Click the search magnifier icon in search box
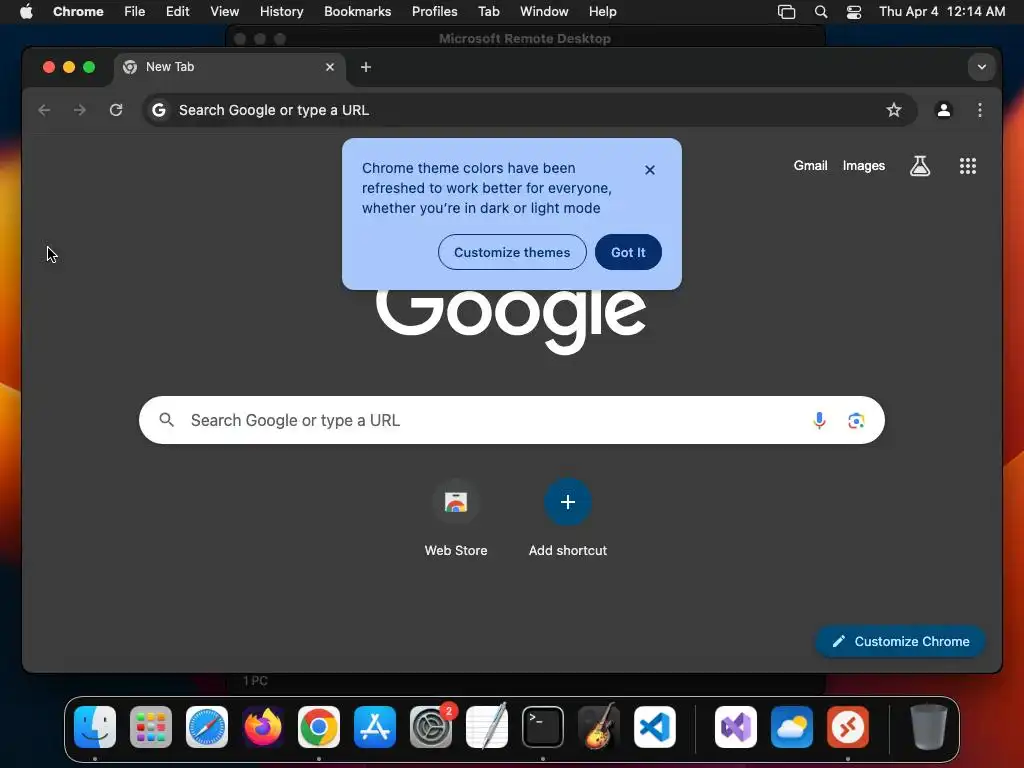This screenshot has width=1024, height=768. [167, 420]
